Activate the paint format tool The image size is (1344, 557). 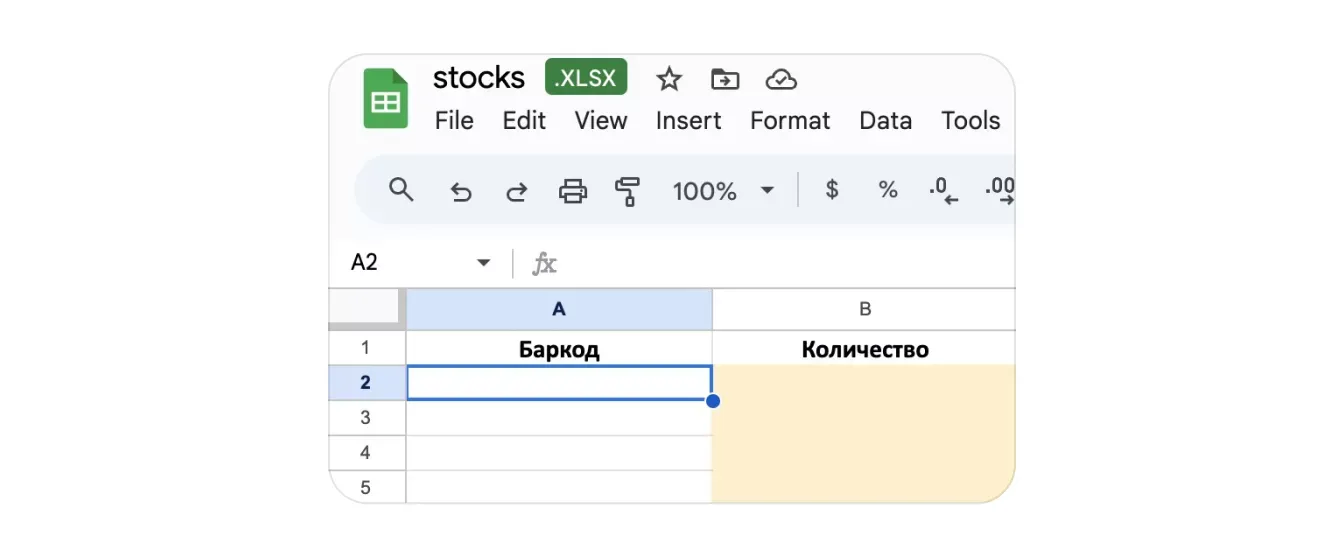click(628, 191)
